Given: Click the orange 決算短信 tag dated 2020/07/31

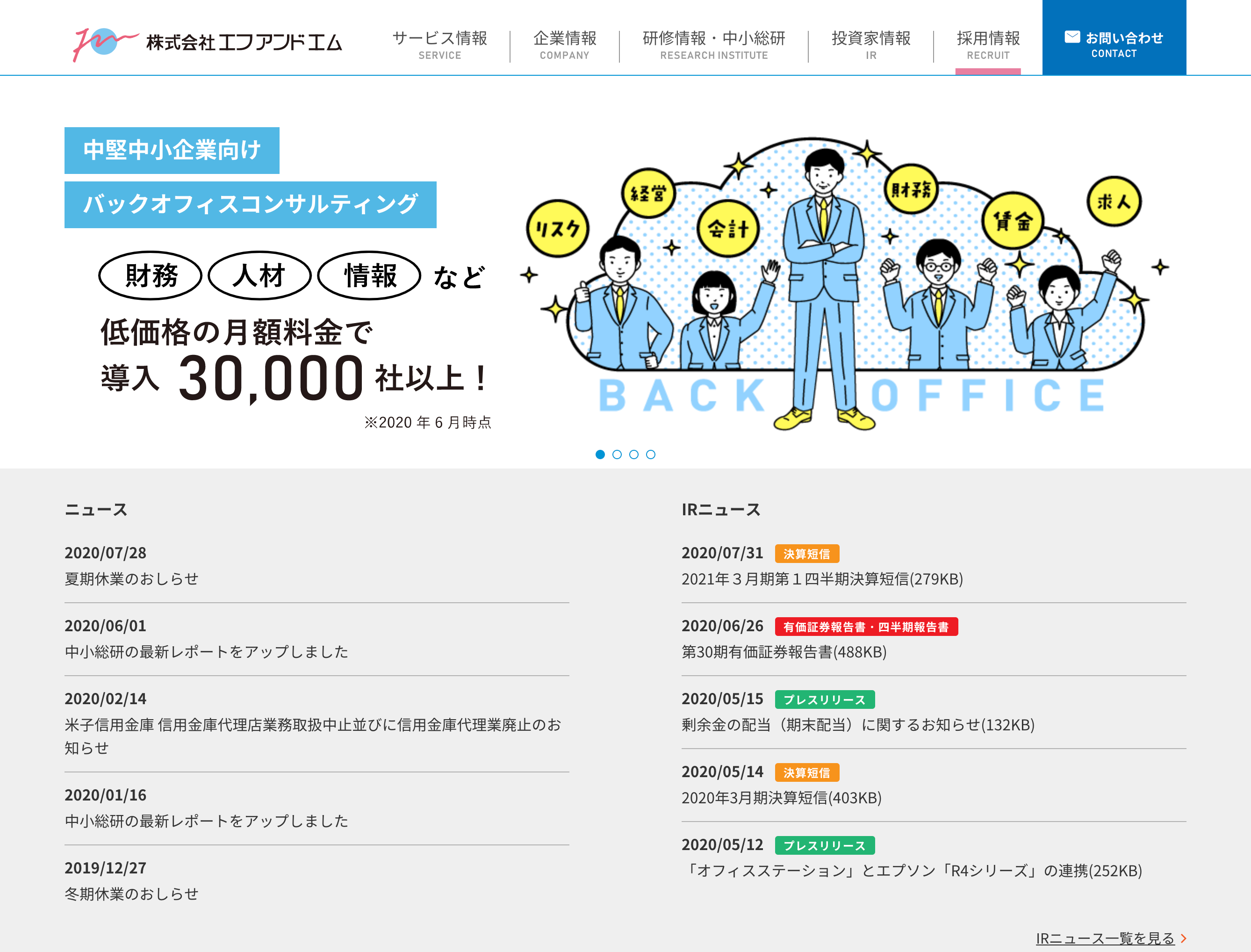Looking at the screenshot, I should pyautogui.click(x=806, y=554).
